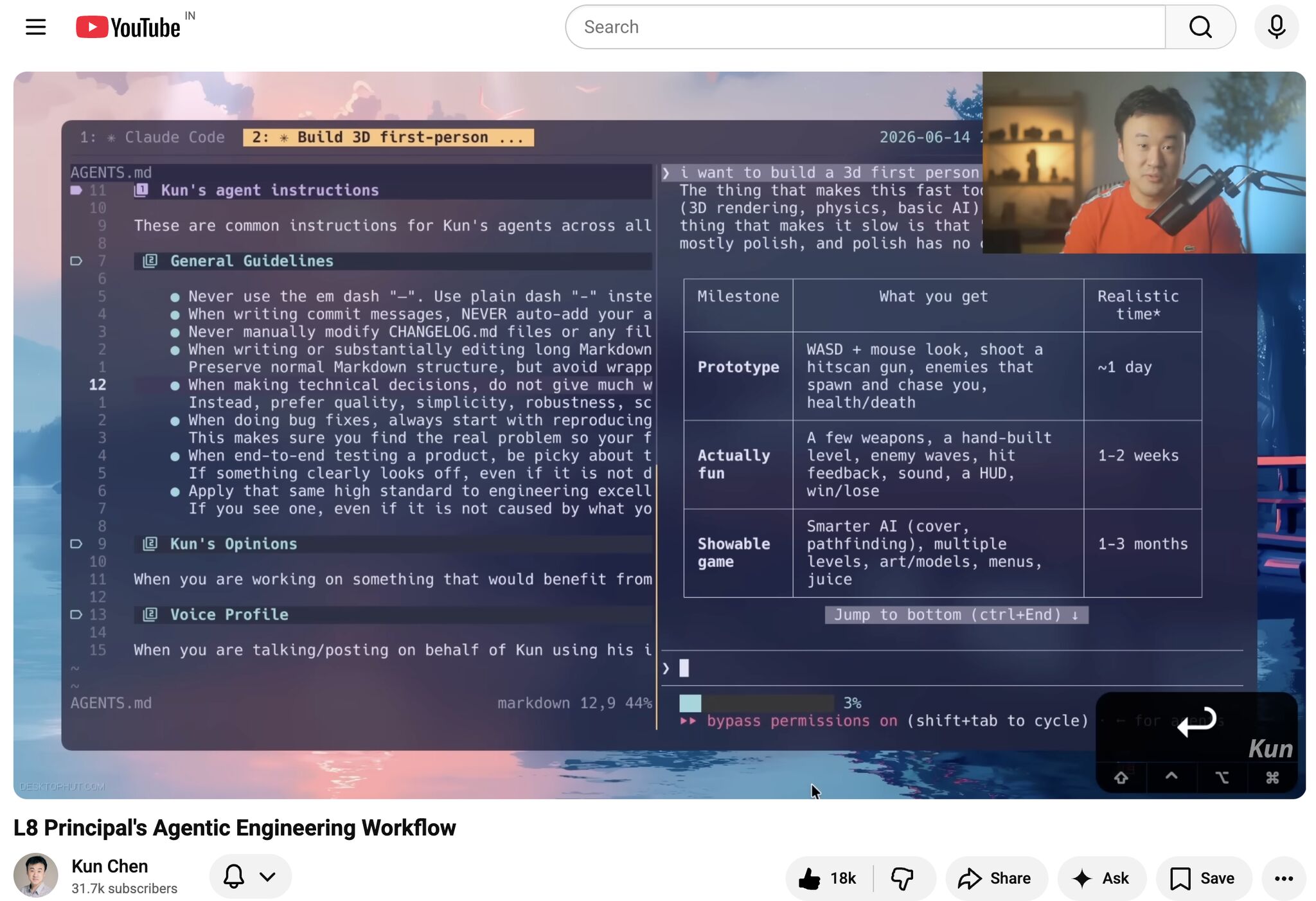Image resolution: width=1316 pixels, height=901 pixels.
Task: Click the YouTube logo to go home
Action: pyautogui.click(x=128, y=27)
